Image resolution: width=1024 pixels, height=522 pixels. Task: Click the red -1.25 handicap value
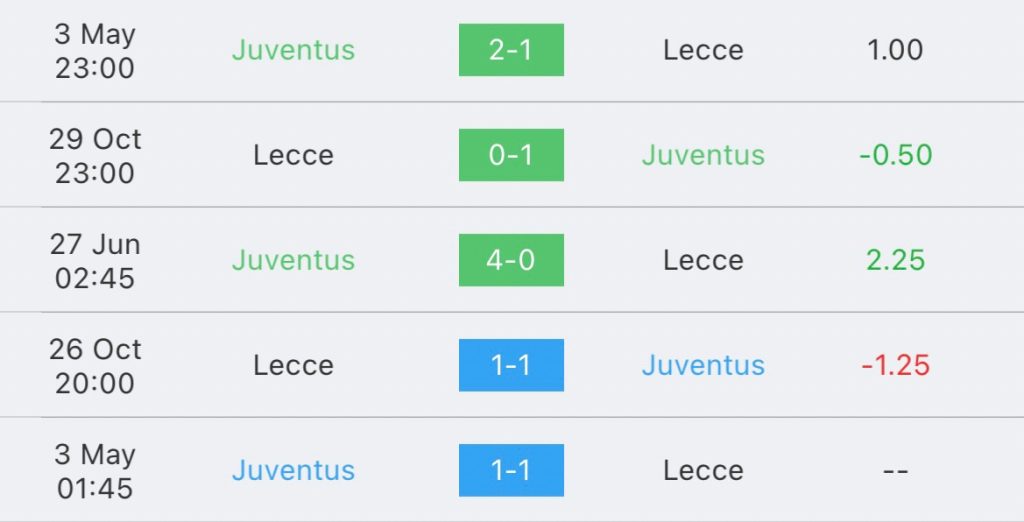(895, 365)
